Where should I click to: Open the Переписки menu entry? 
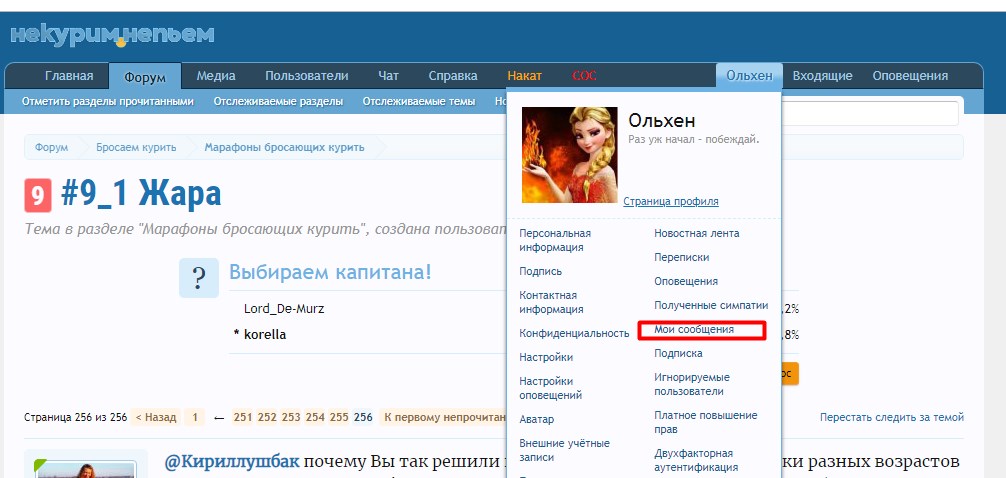(x=681, y=257)
